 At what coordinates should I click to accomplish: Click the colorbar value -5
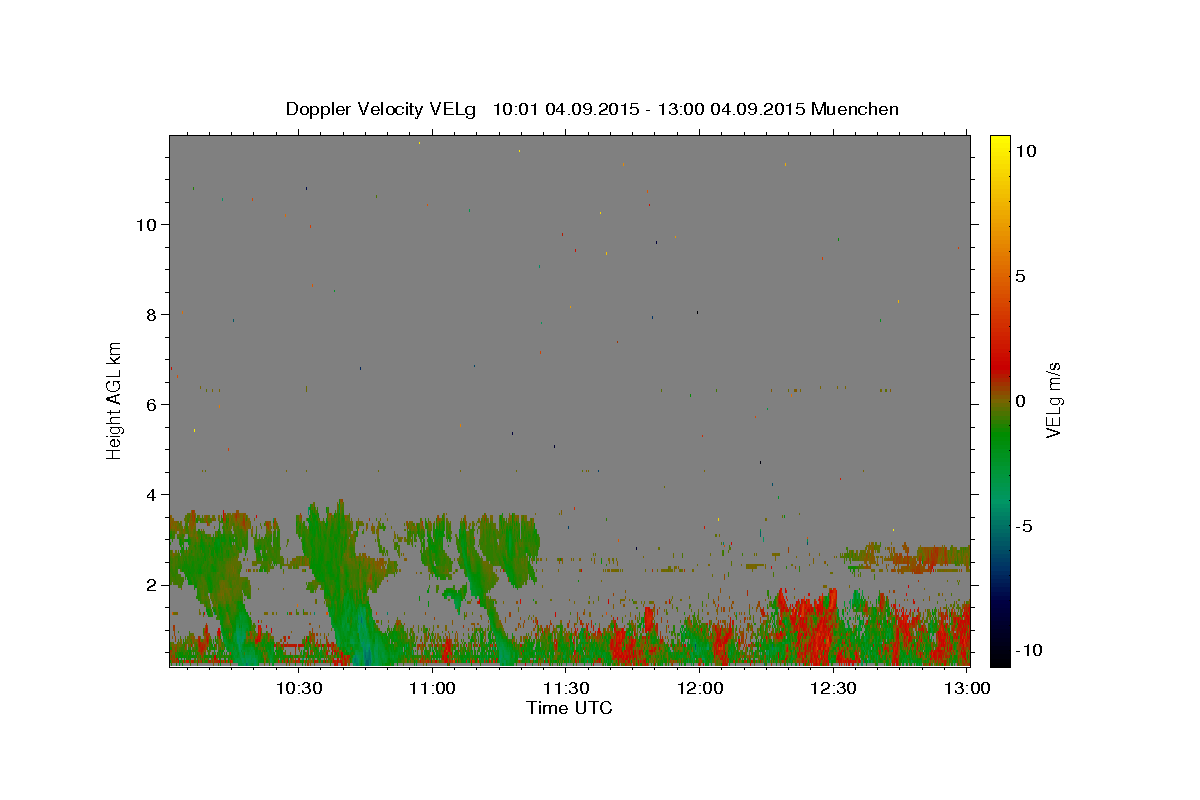point(1024,526)
